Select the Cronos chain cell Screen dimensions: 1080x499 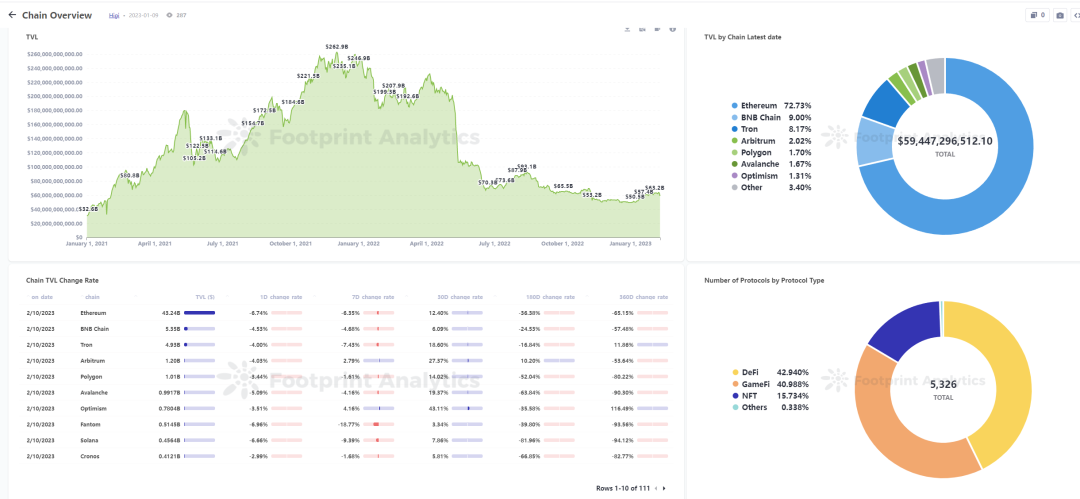click(x=90, y=456)
